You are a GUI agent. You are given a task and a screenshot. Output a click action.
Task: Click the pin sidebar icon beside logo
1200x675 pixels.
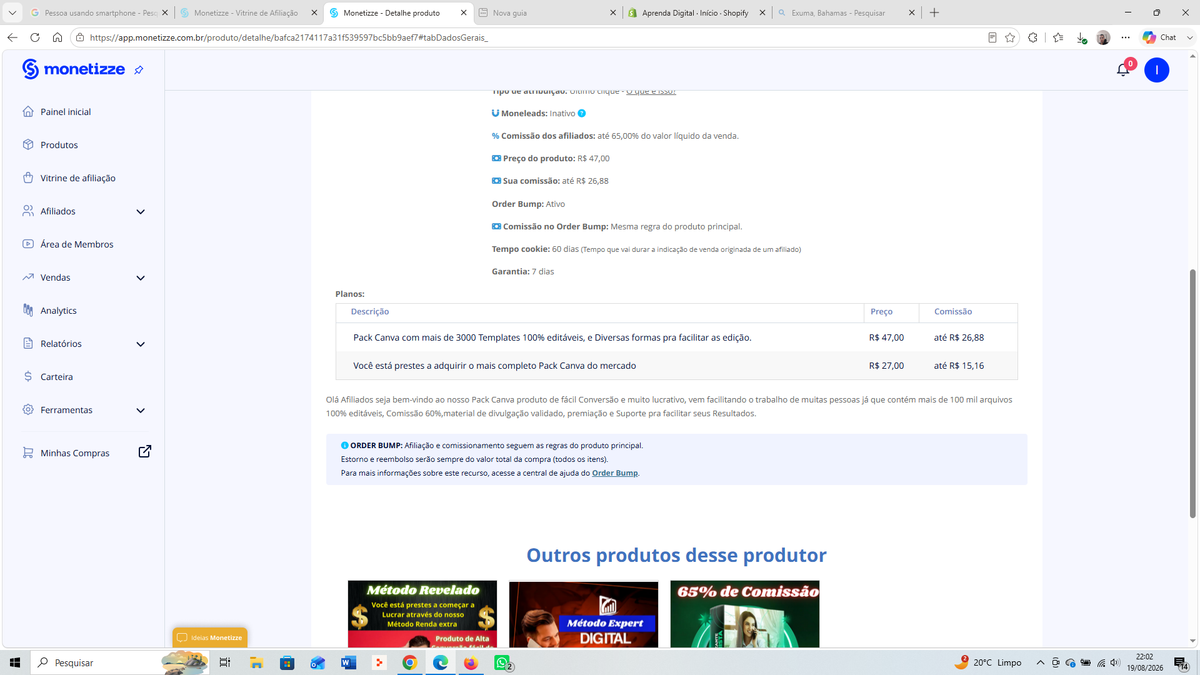coord(139,70)
